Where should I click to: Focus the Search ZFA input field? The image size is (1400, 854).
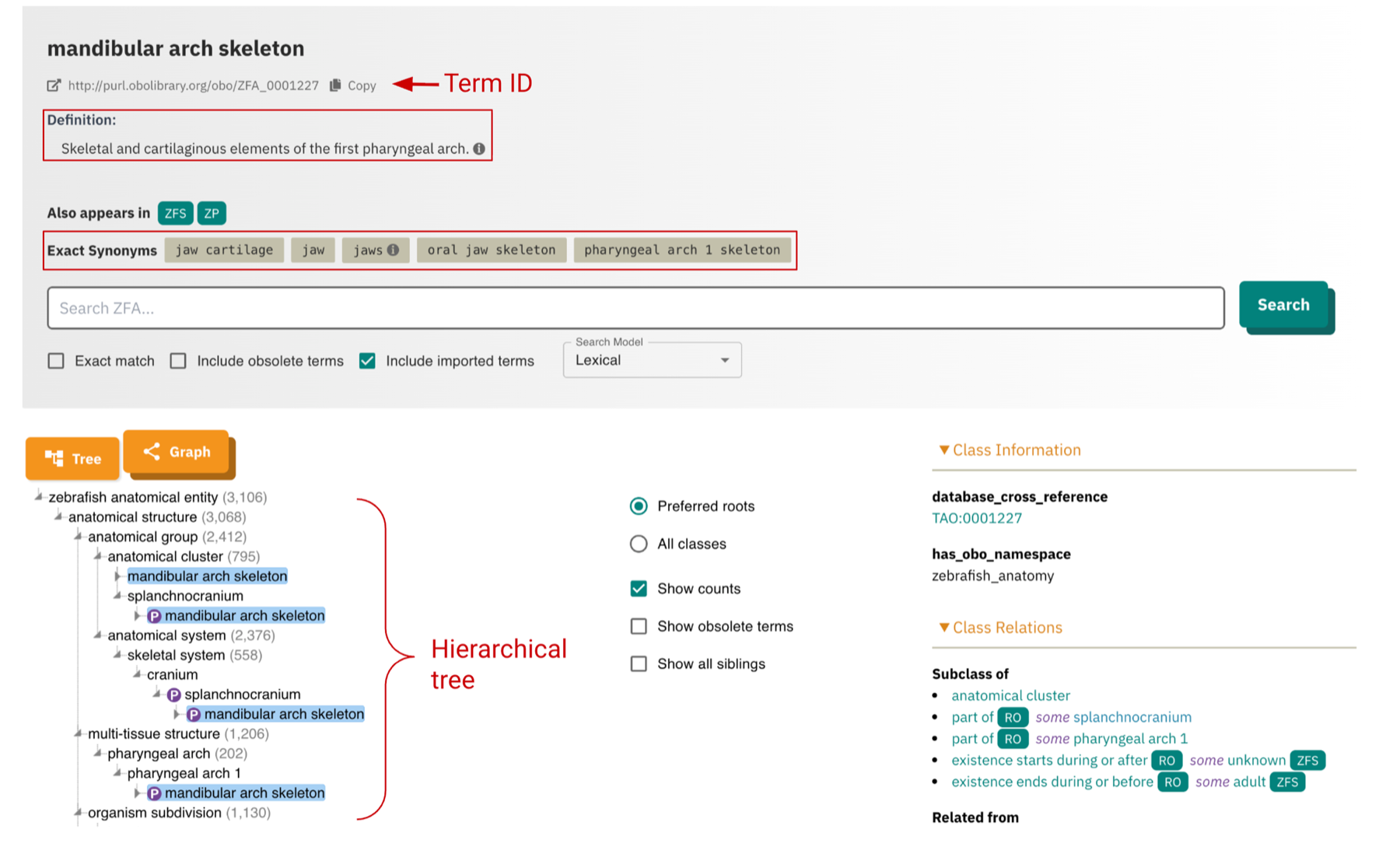point(635,308)
